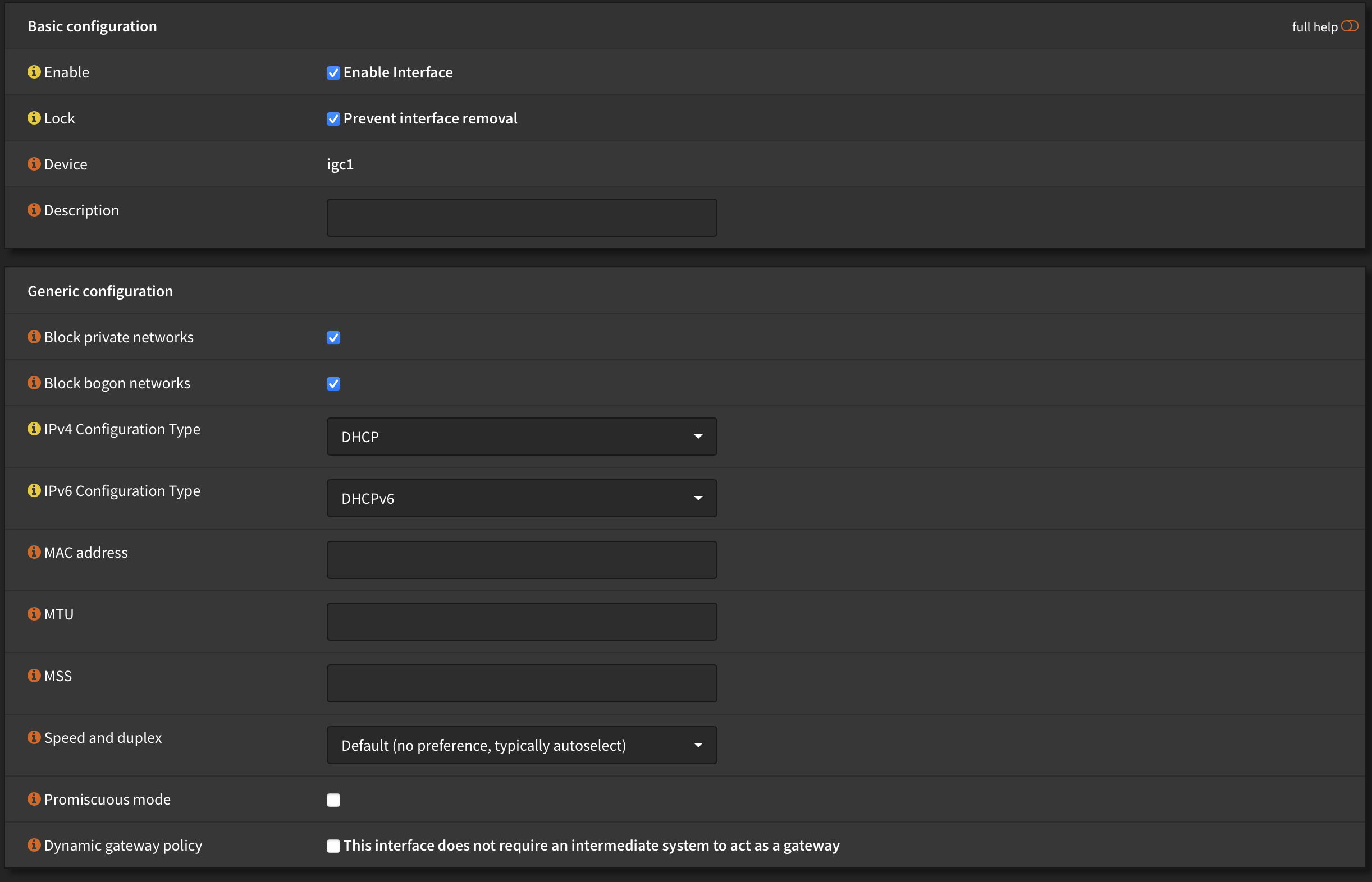The width and height of the screenshot is (1372, 882).
Task: Click inside the MTU input box
Action: 522,621
